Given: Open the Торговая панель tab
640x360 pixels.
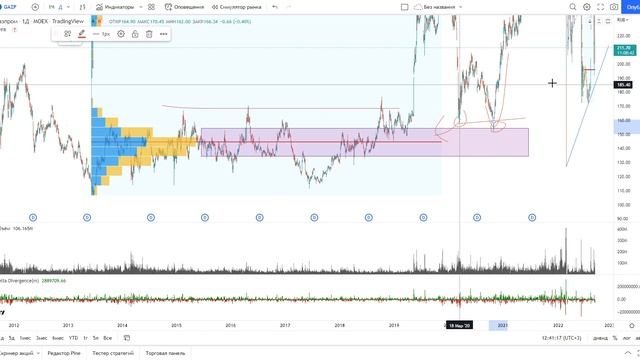Looking at the screenshot, I should coord(165,353).
